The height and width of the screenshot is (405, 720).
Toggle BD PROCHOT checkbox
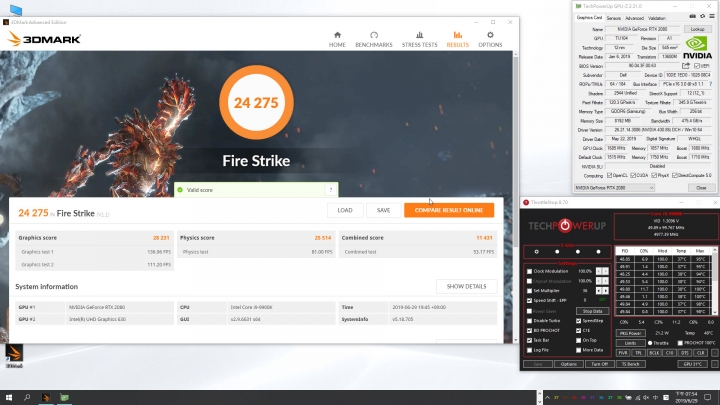pyautogui.click(x=529, y=330)
